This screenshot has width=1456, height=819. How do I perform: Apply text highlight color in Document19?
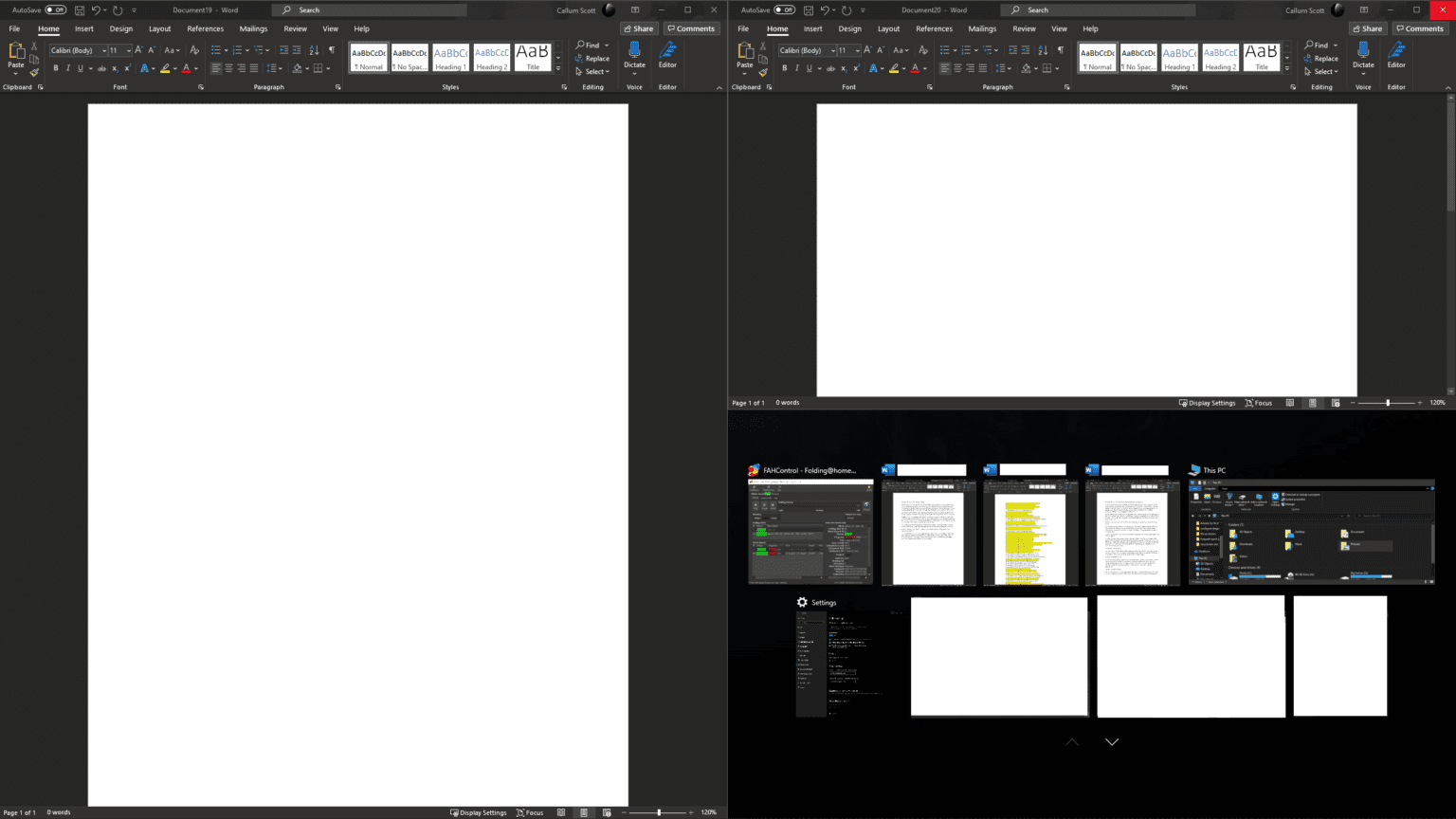click(165, 68)
